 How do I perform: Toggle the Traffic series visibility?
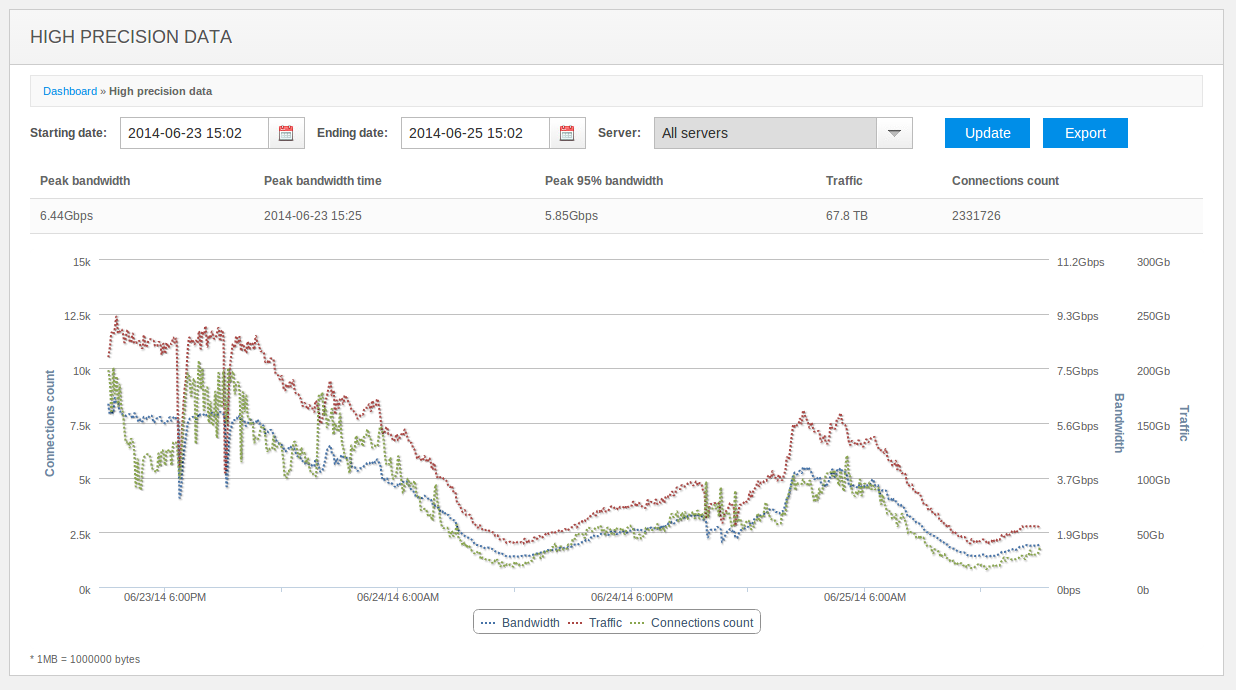point(605,622)
